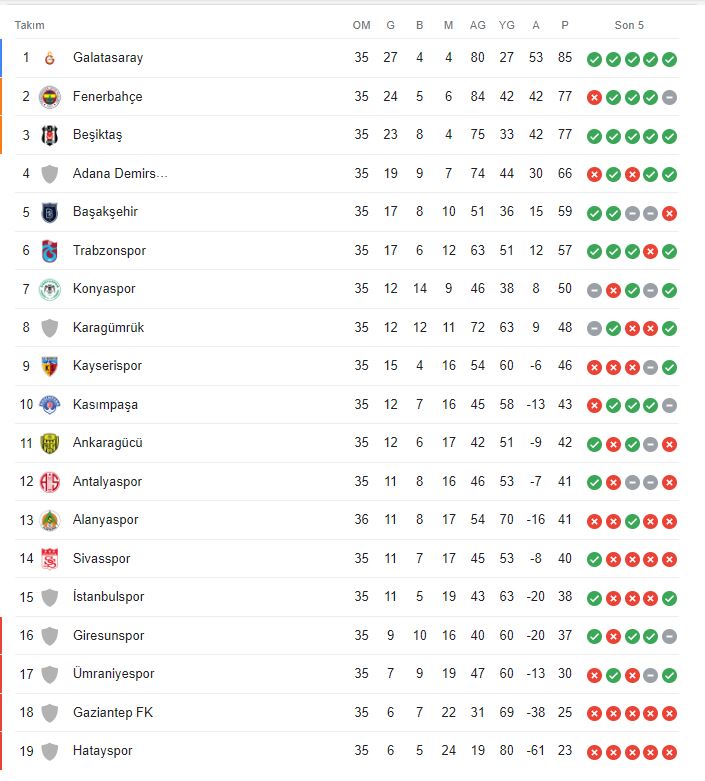Click the Trabzonspor team crest
The image size is (705, 781).
(x=49, y=251)
